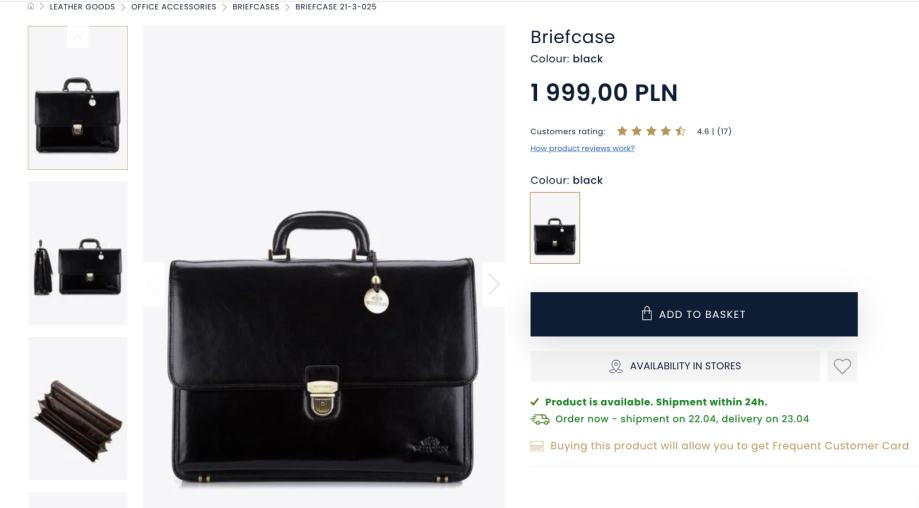This screenshot has height=508, width=919.
Task: Go to the Briefcases breadcrumb category
Action: (x=256, y=7)
